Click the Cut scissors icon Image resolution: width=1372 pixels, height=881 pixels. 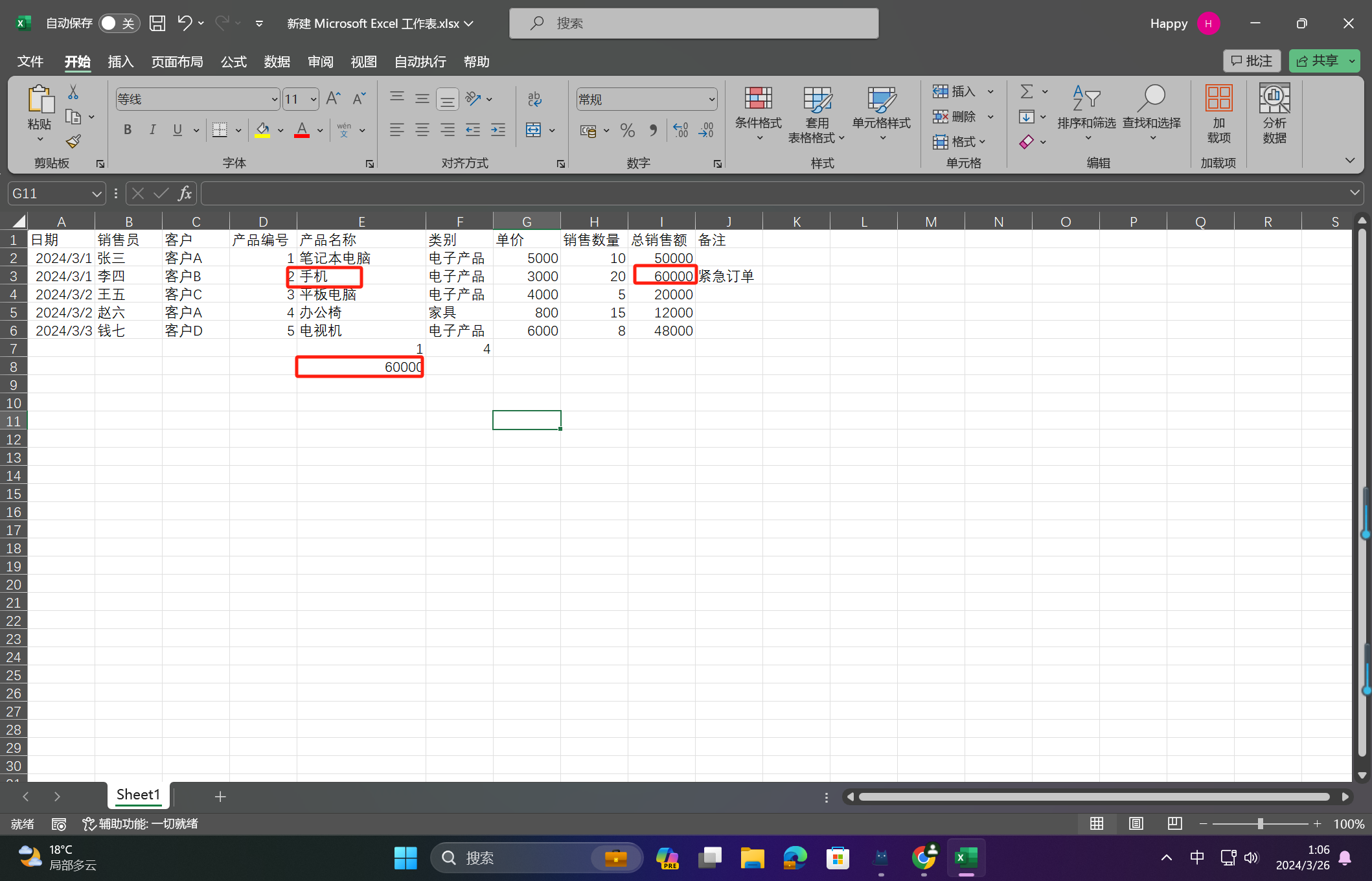click(x=73, y=93)
